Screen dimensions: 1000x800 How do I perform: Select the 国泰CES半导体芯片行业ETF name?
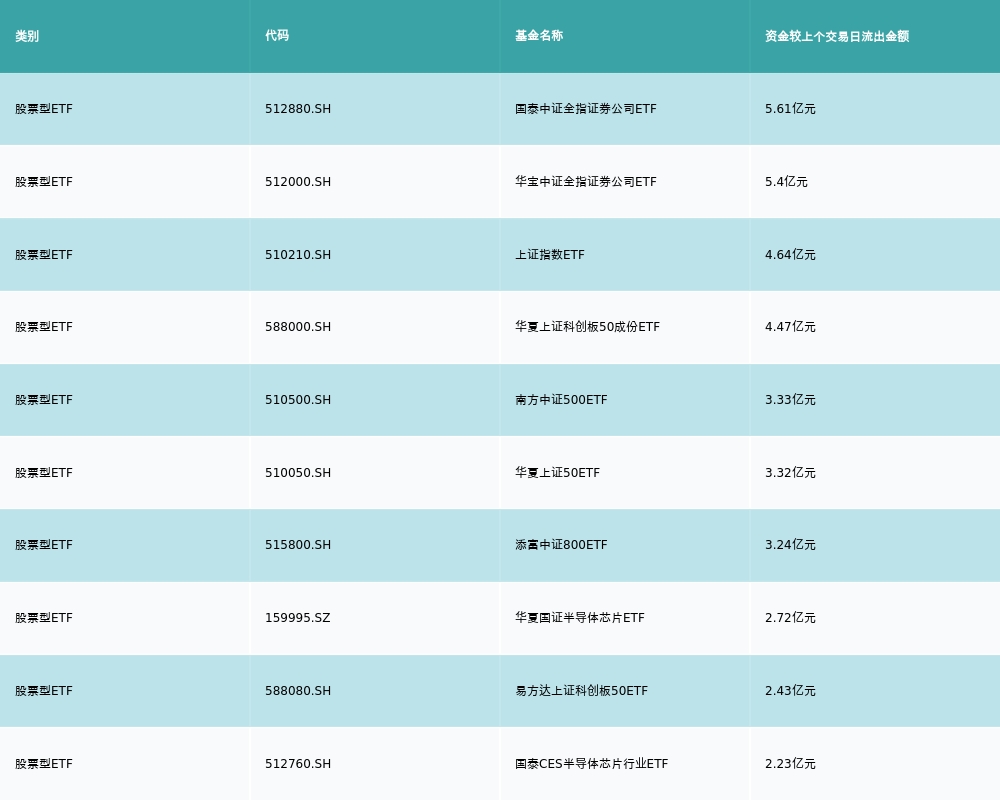coord(591,764)
